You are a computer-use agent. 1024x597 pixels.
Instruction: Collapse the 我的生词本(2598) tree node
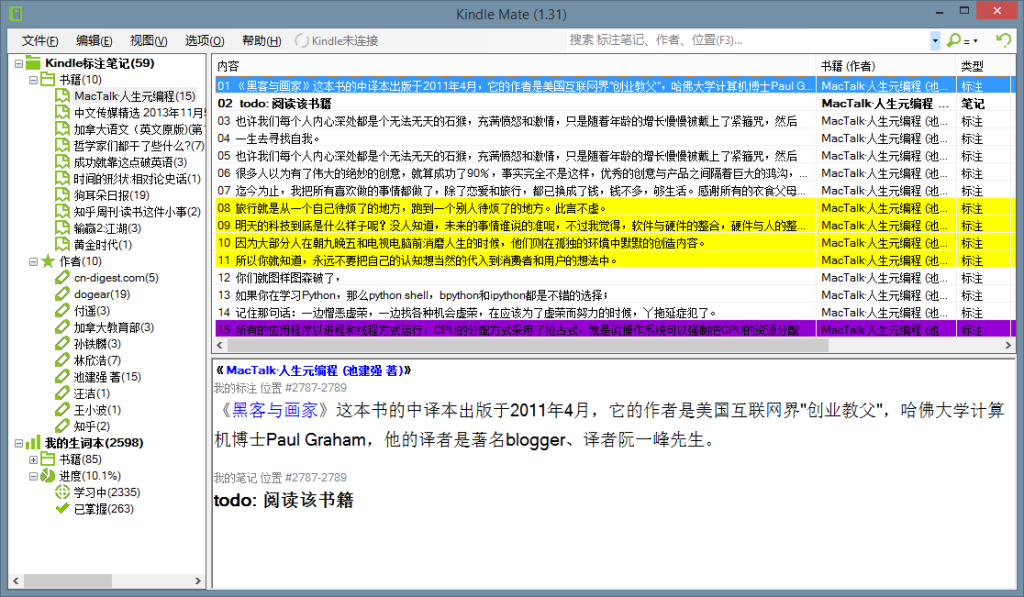point(18,443)
